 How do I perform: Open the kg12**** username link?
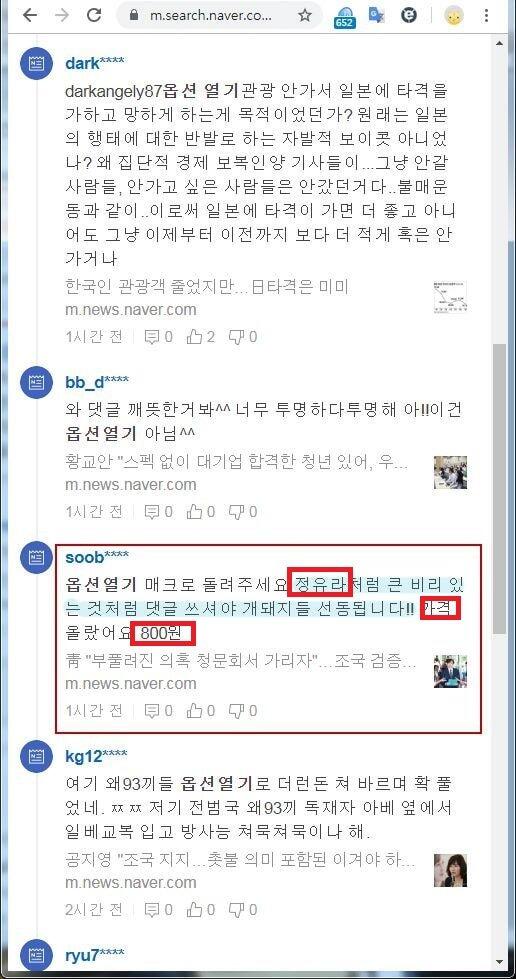coord(96,756)
